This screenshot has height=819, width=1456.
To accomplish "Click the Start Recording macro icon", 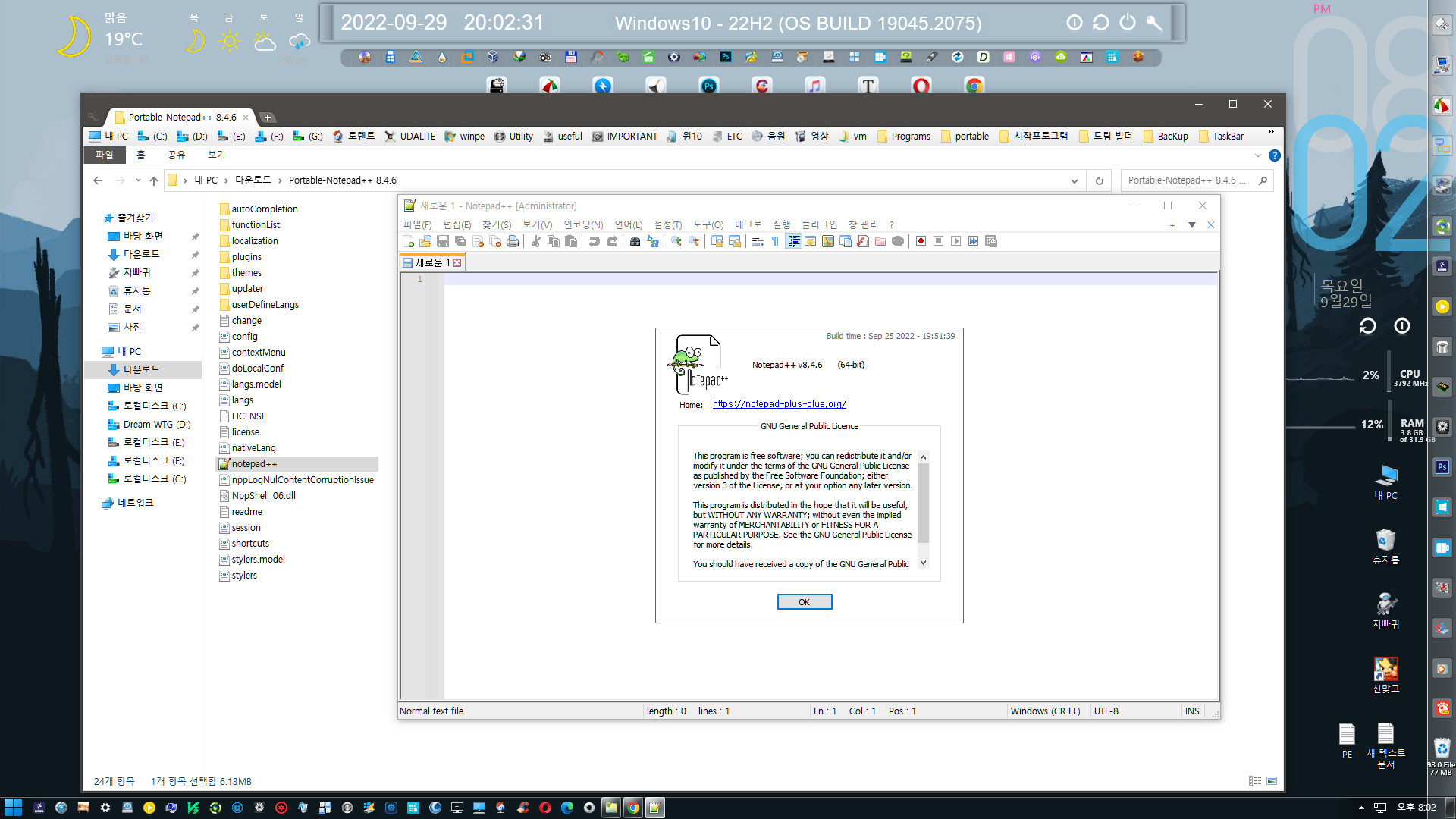I will coord(921,241).
